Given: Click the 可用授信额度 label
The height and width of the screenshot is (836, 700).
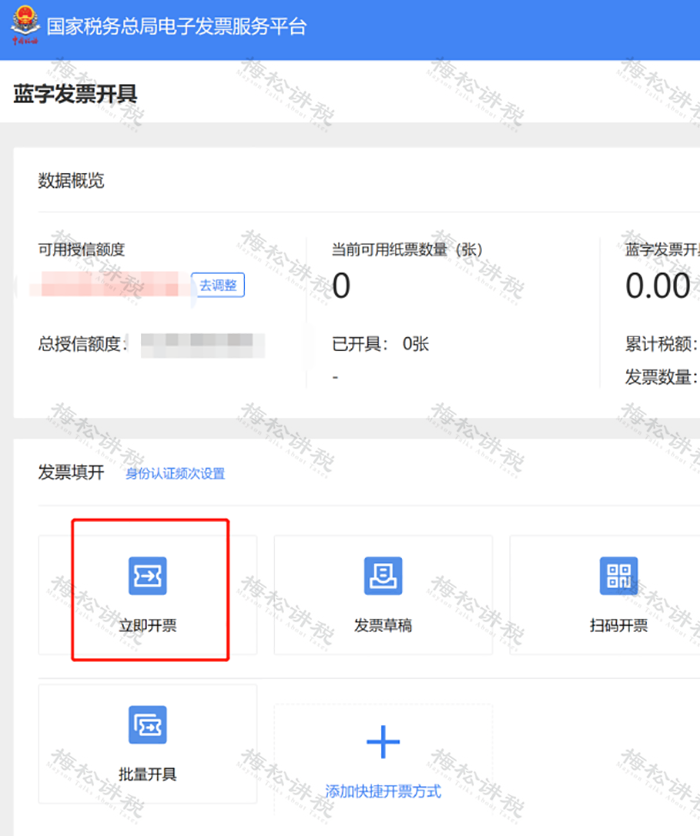Looking at the screenshot, I should tap(81, 250).
